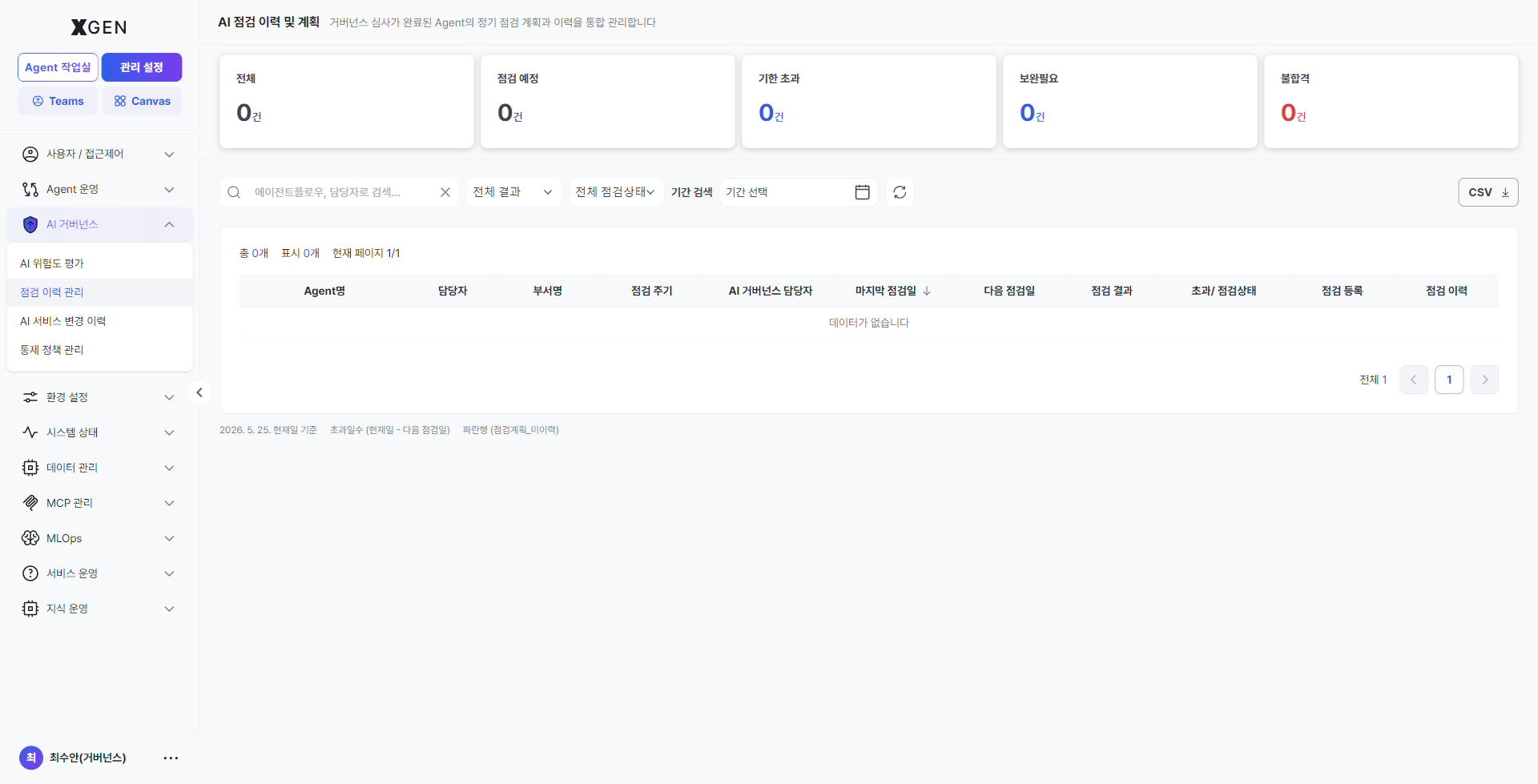1538x784 pixels.
Task: Open Canvas workspace
Action: [x=142, y=101]
